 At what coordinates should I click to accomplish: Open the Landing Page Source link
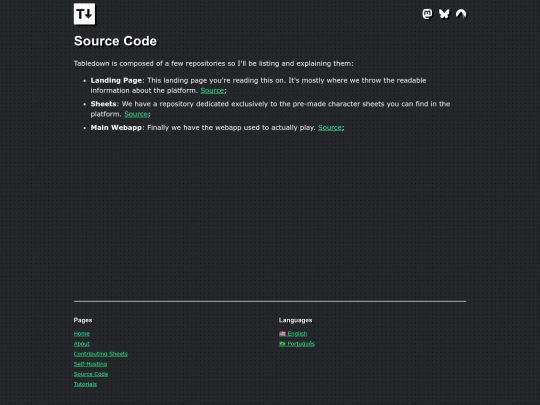[x=212, y=91]
